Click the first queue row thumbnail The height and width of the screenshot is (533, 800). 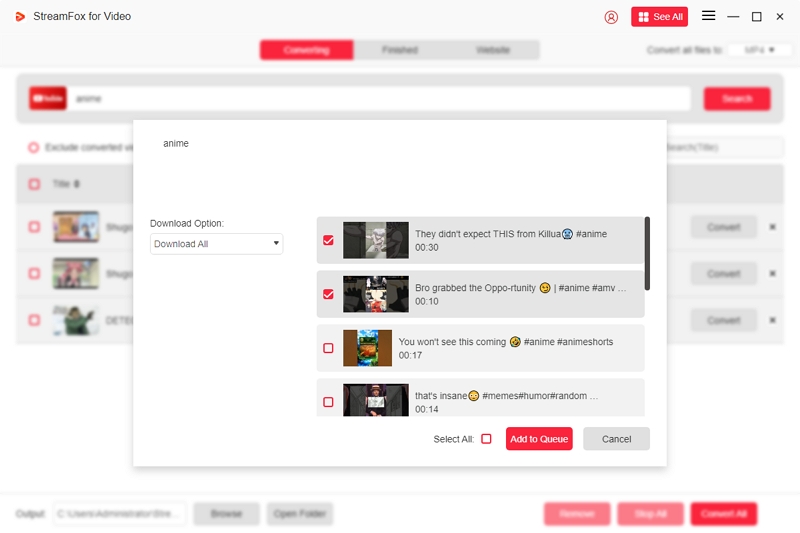(x=76, y=227)
